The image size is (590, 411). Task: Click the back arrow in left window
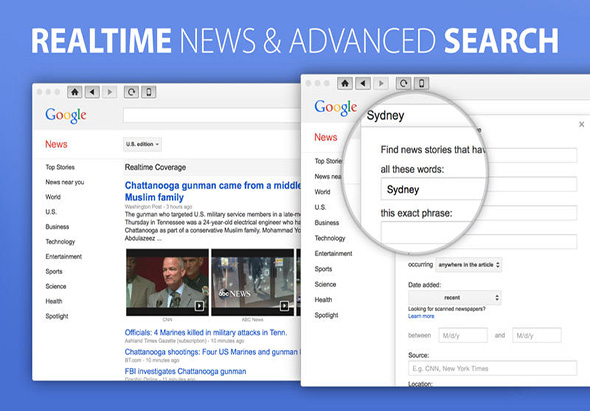(92, 92)
